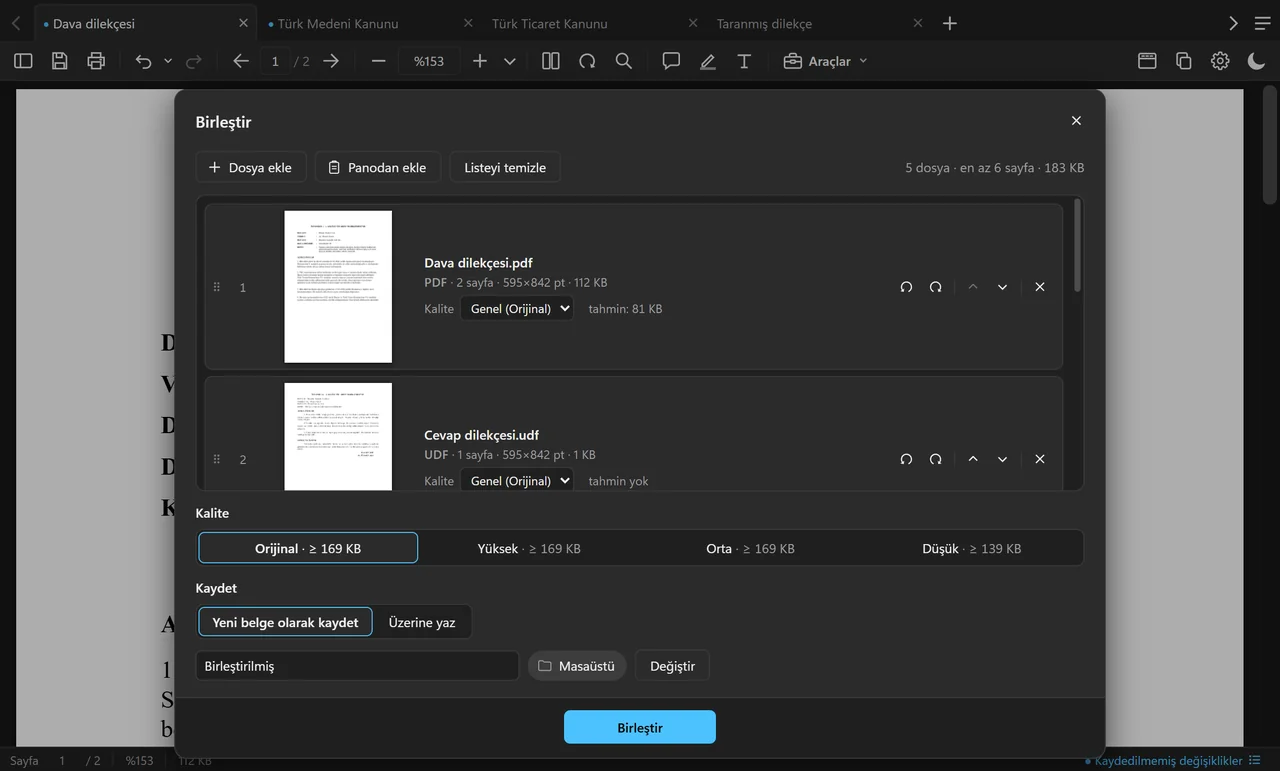
Task: Move Cevap dilekçesi.udf up in list
Action: click(x=973, y=459)
